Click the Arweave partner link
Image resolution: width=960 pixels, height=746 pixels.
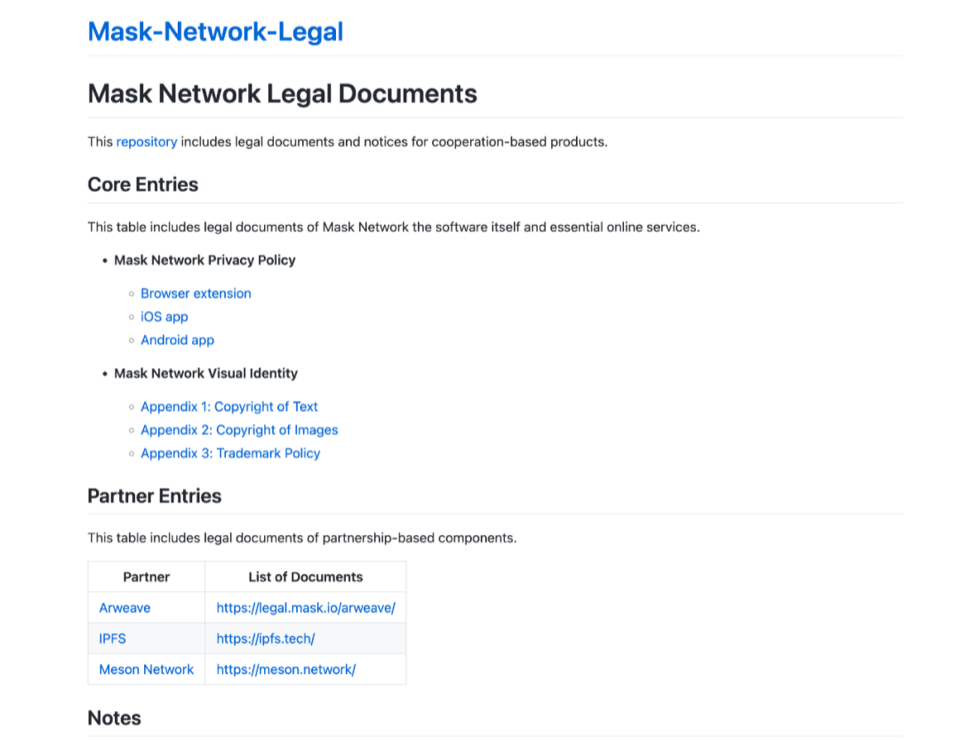[x=125, y=608]
